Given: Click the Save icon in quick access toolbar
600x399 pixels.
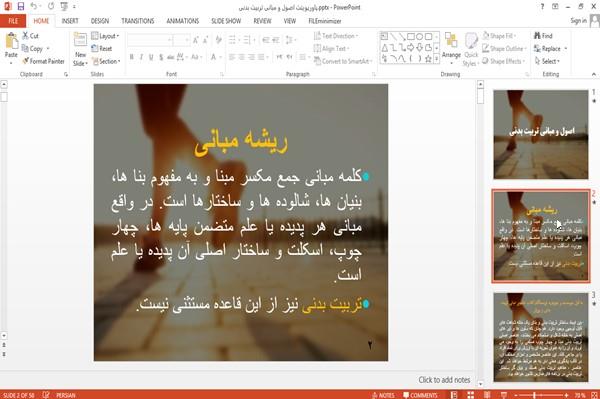Looking at the screenshot, I should [21, 6].
